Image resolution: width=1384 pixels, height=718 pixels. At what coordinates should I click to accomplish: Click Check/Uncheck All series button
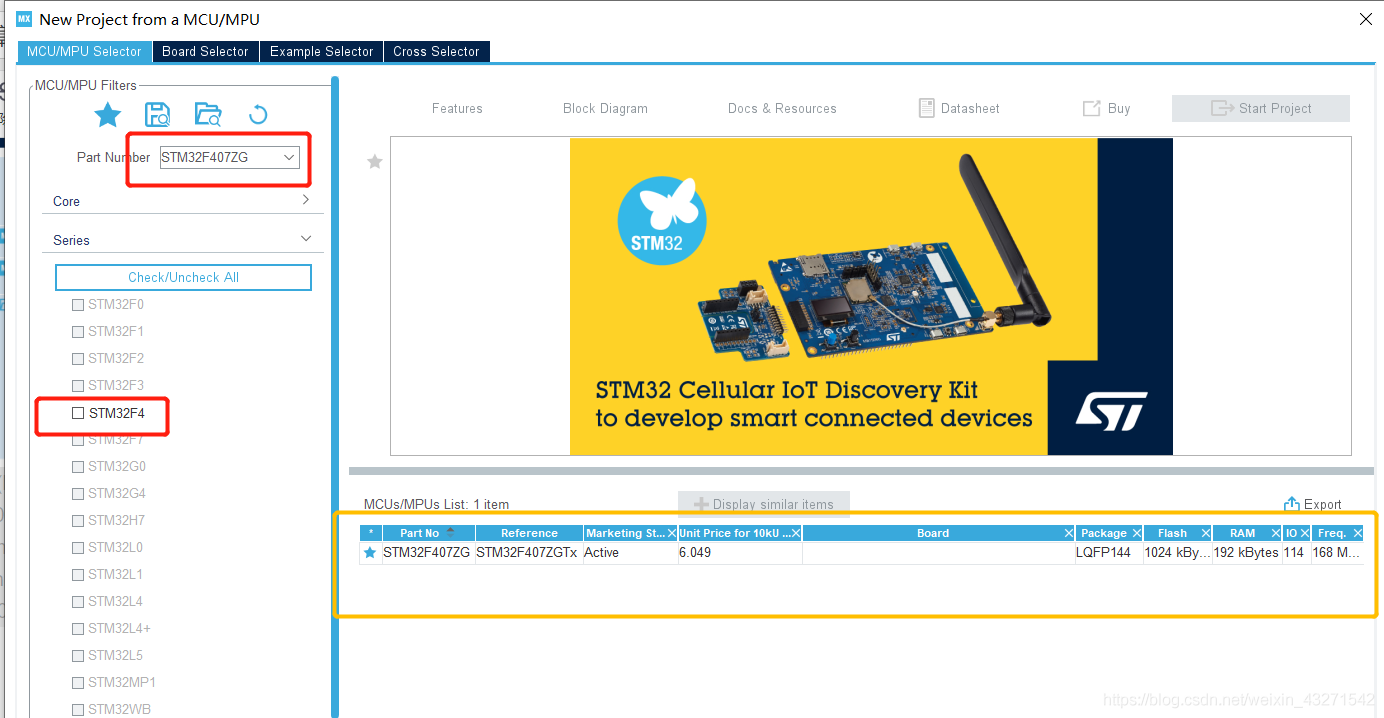click(183, 277)
